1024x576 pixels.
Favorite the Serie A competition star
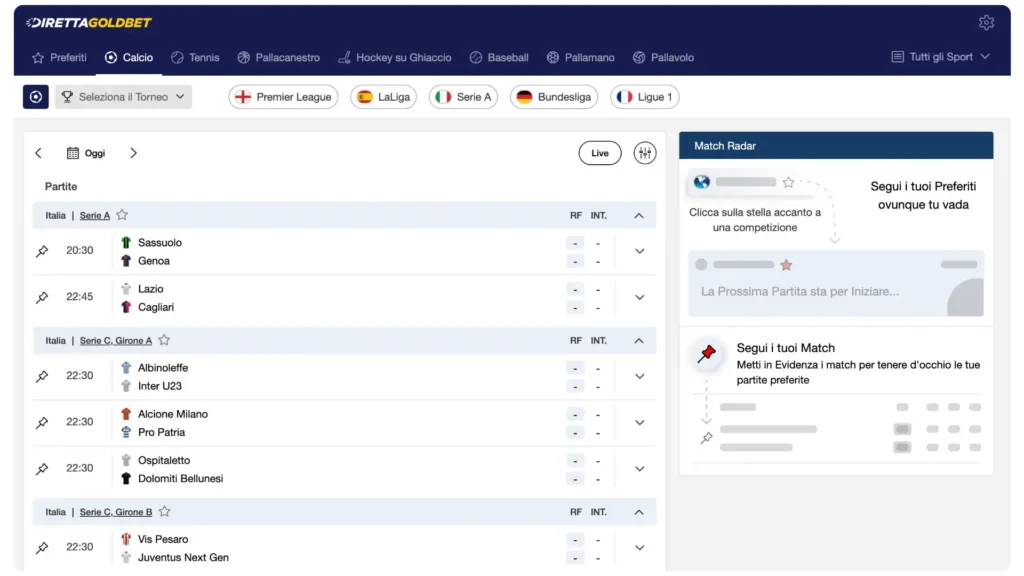(122, 214)
